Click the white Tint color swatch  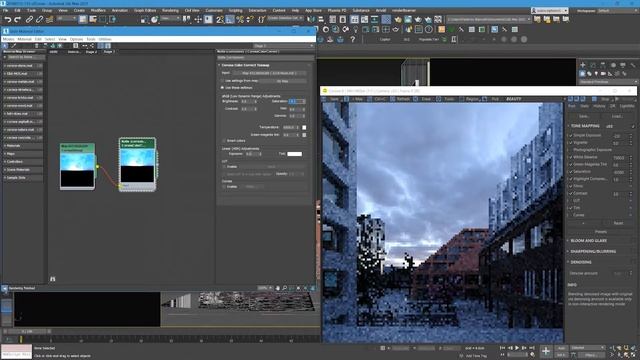[x=295, y=154]
